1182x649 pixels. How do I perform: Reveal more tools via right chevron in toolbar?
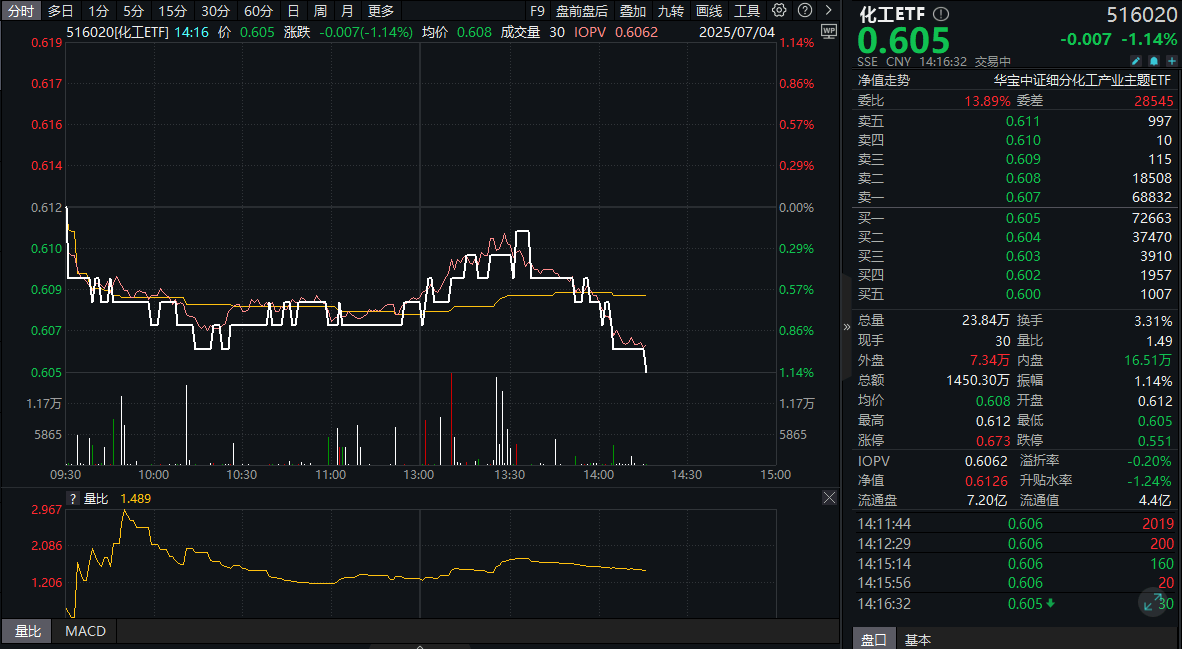click(x=827, y=10)
